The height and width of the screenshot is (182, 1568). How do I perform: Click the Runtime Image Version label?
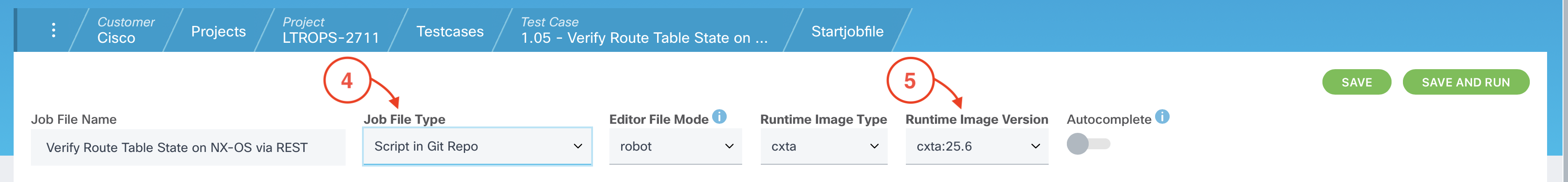pyautogui.click(x=976, y=119)
